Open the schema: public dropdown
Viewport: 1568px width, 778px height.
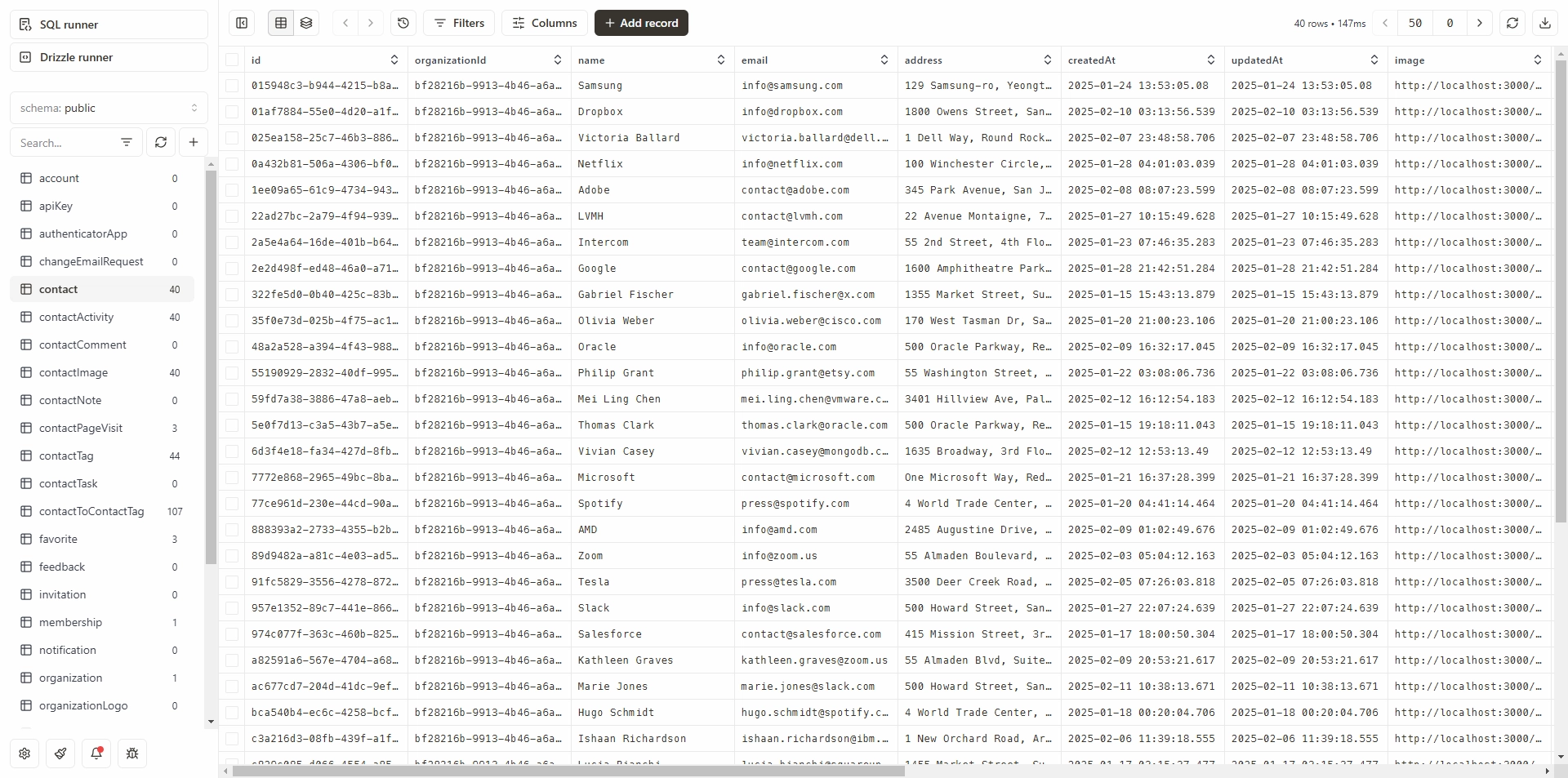pyautogui.click(x=109, y=108)
